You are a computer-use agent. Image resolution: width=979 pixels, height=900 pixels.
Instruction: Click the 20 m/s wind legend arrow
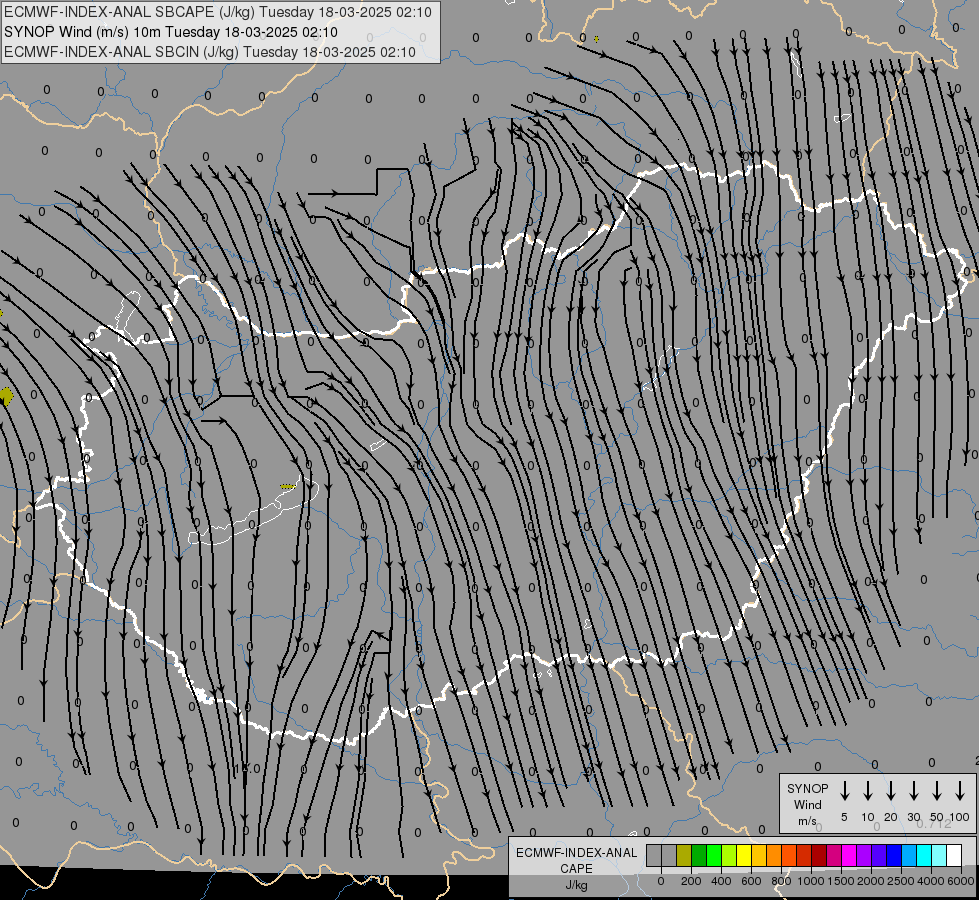890,791
